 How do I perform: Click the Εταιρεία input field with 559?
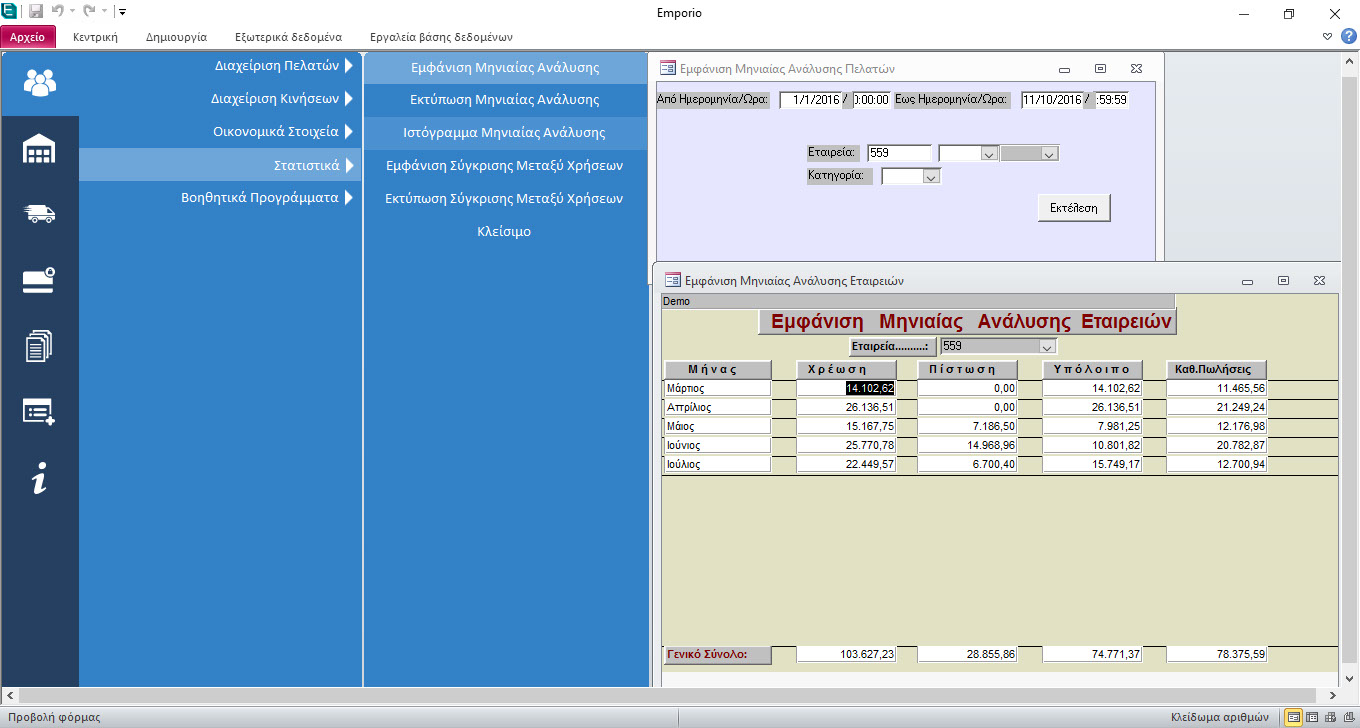(899, 153)
